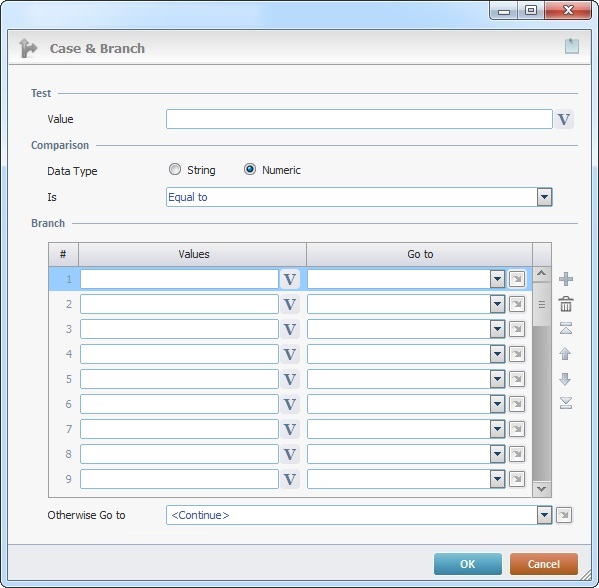Select the String data type radio button
This screenshot has height=588, width=599.
(x=175, y=169)
